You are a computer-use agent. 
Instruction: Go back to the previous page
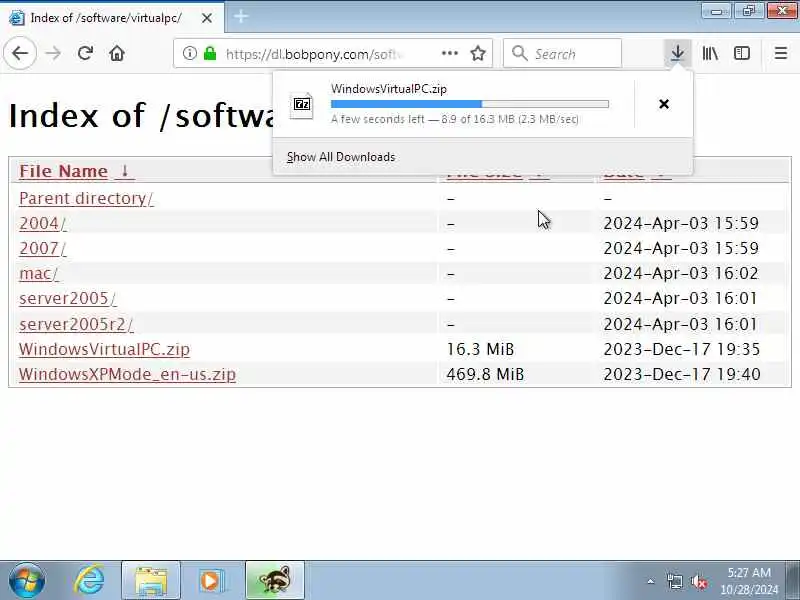(x=20, y=53)
